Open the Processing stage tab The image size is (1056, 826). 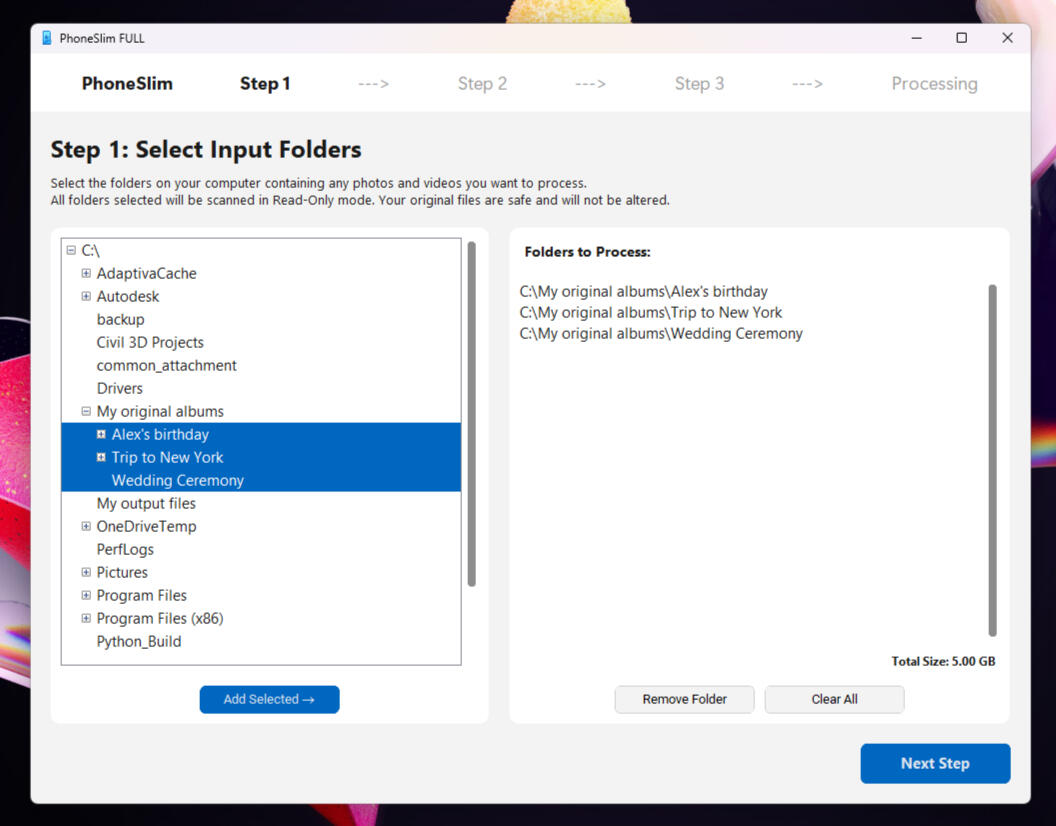point(934,84)
